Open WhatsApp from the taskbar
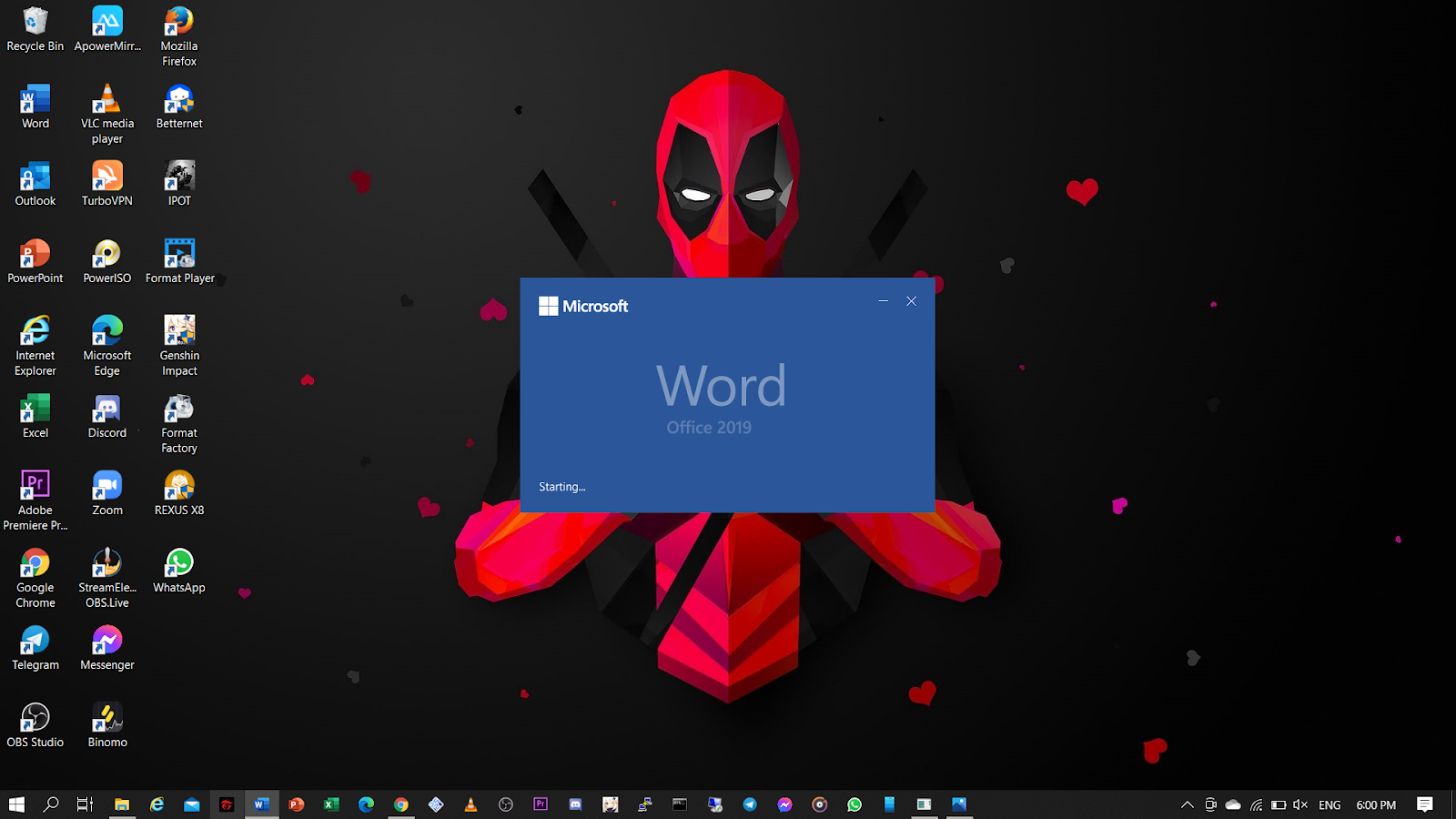Screen dimensions: 1456x819 tap(854, 804)
